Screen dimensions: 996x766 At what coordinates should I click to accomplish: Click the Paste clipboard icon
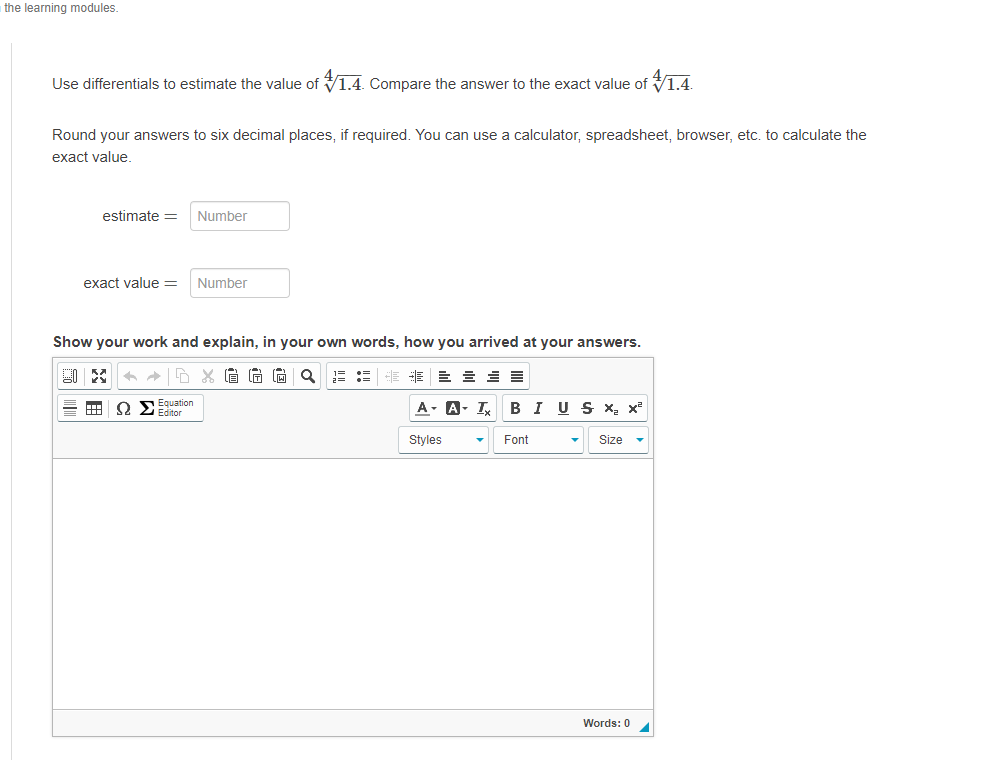coord(232,376)
